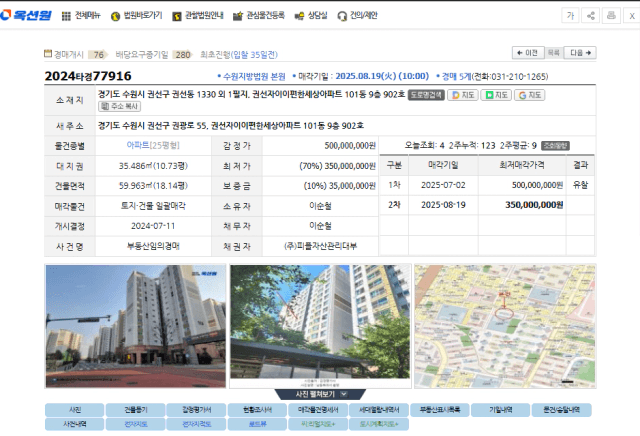Click the 토지·건물 일괄매각 cell
The width and height of the screenshot is (640, 436).
(153, 206)
